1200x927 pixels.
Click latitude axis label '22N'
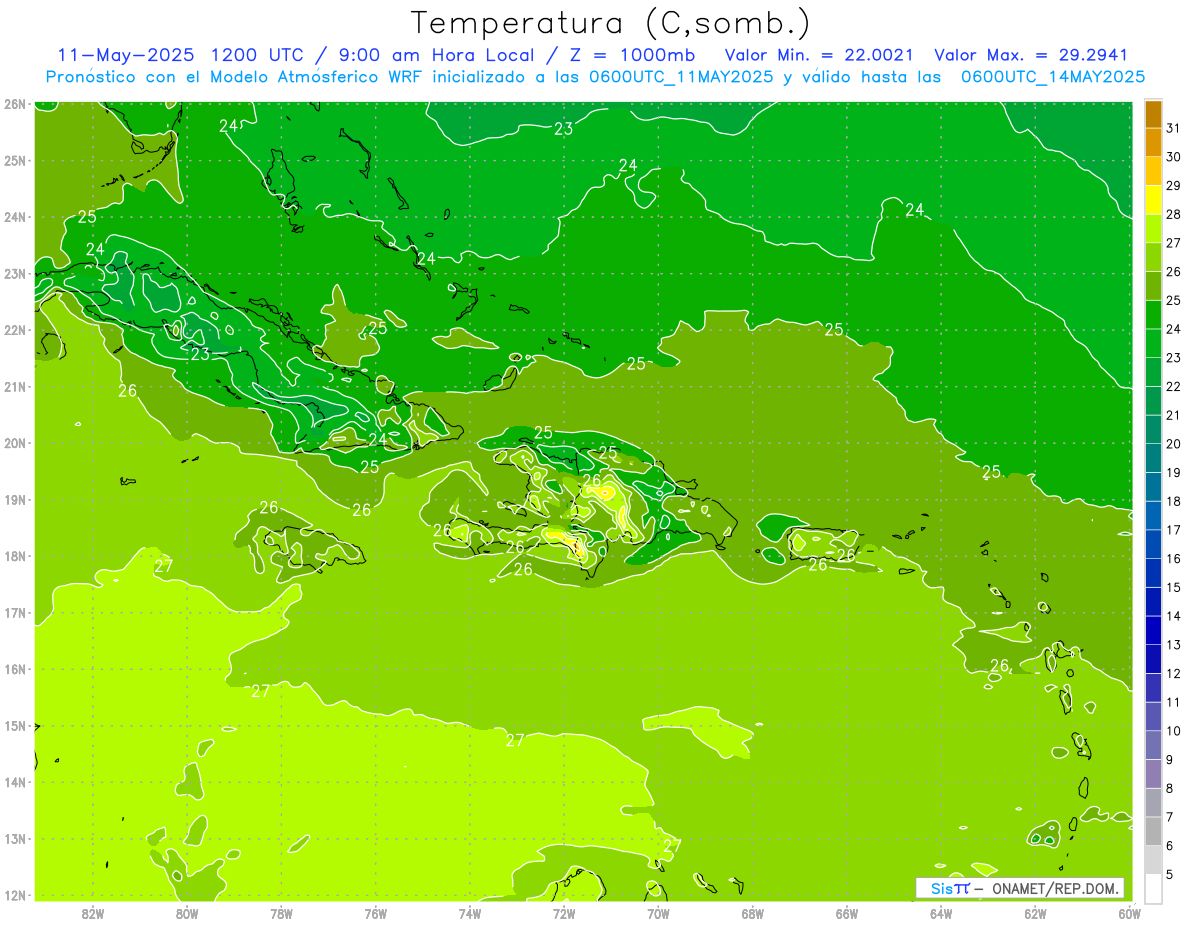pos(14,330)
